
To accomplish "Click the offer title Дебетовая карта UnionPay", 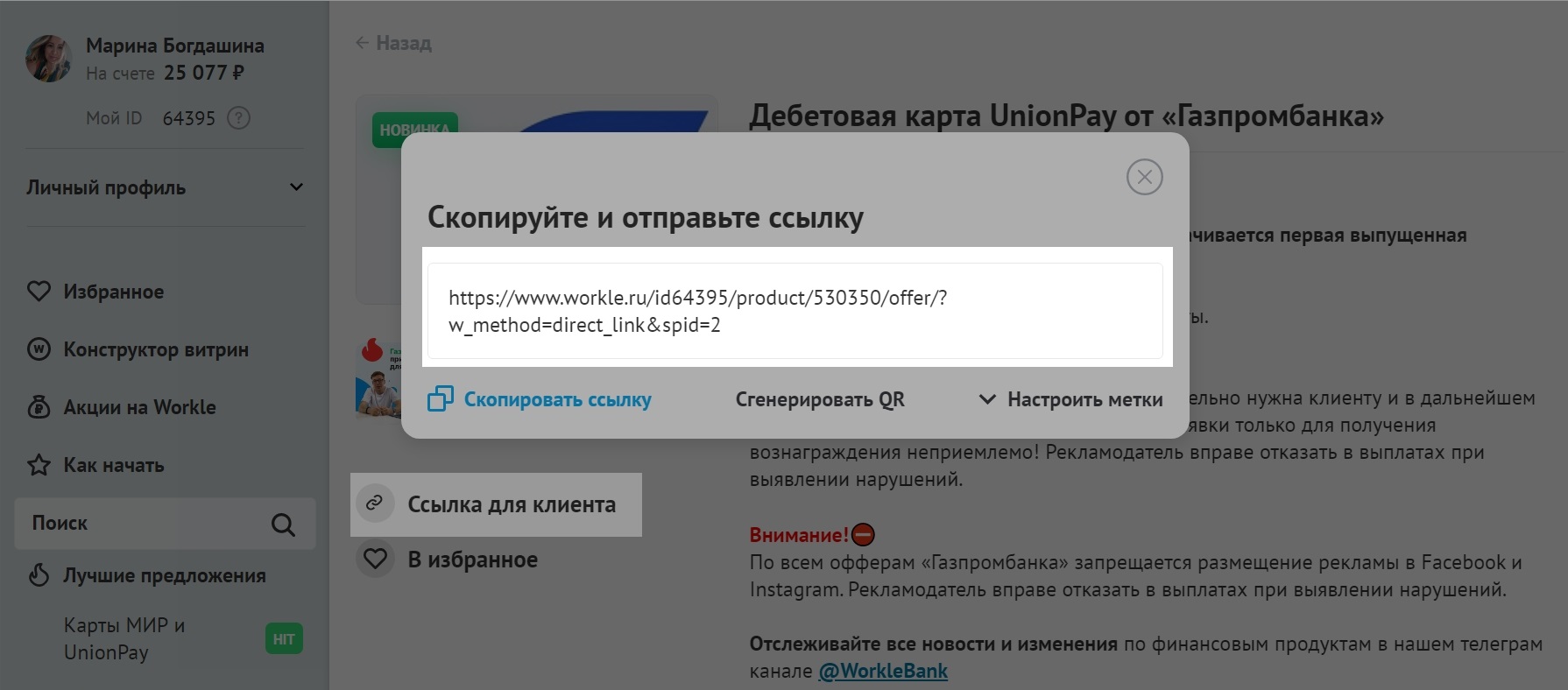I will point(1066,115).
